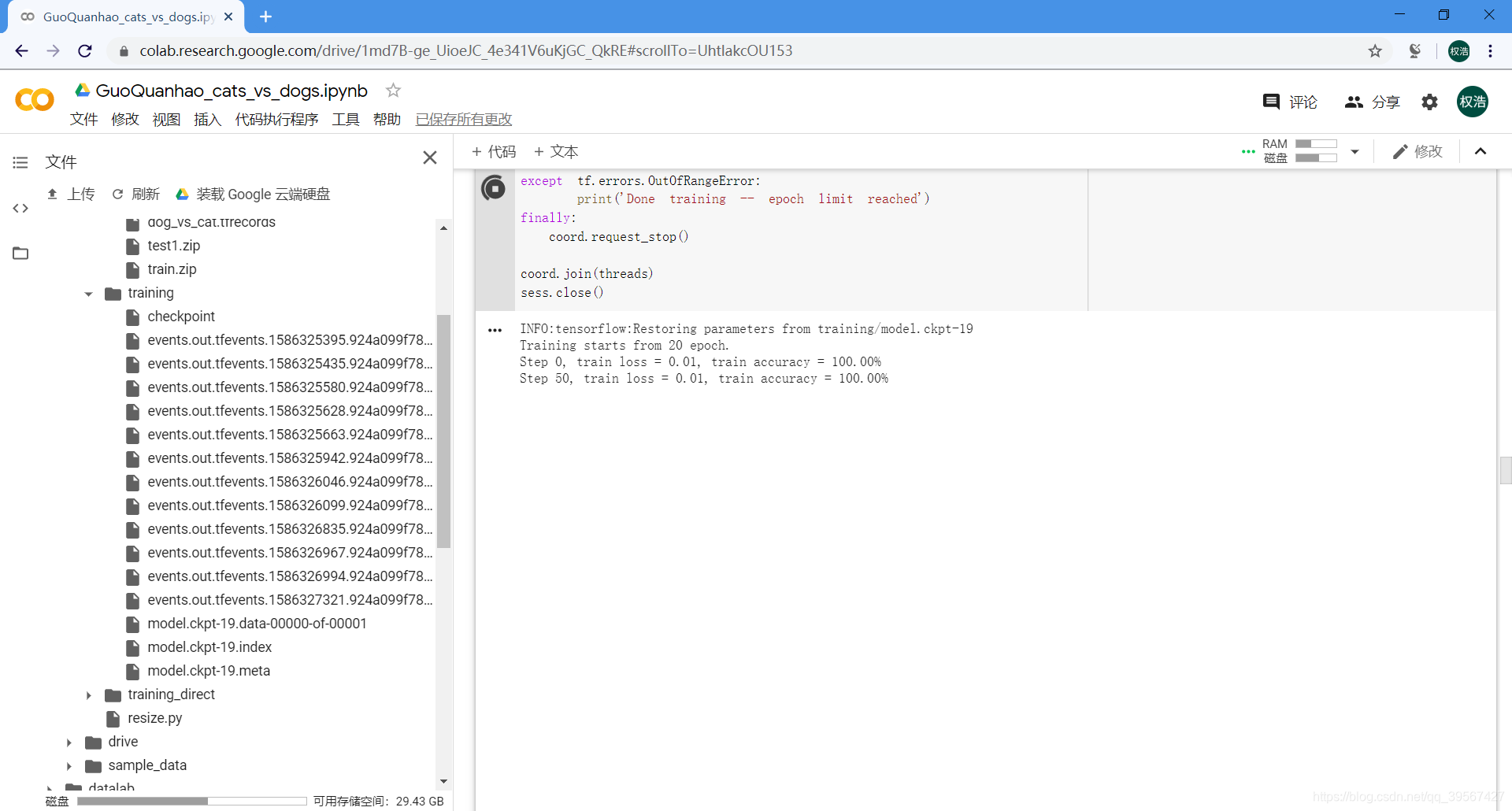The image size is (1512, 811).
Task: Click the RAM usage bar
Action: pos(1316,144)
